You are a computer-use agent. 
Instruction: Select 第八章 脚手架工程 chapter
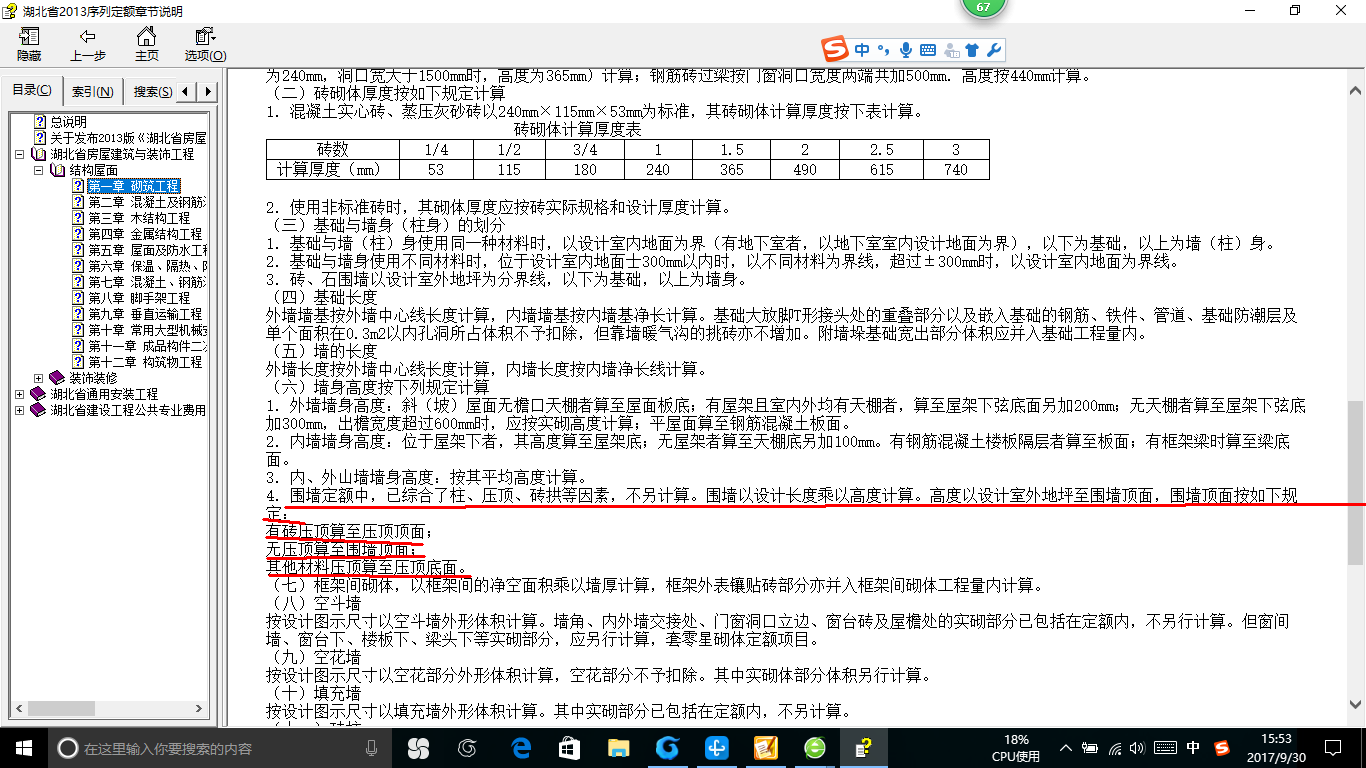pos(139,298)
